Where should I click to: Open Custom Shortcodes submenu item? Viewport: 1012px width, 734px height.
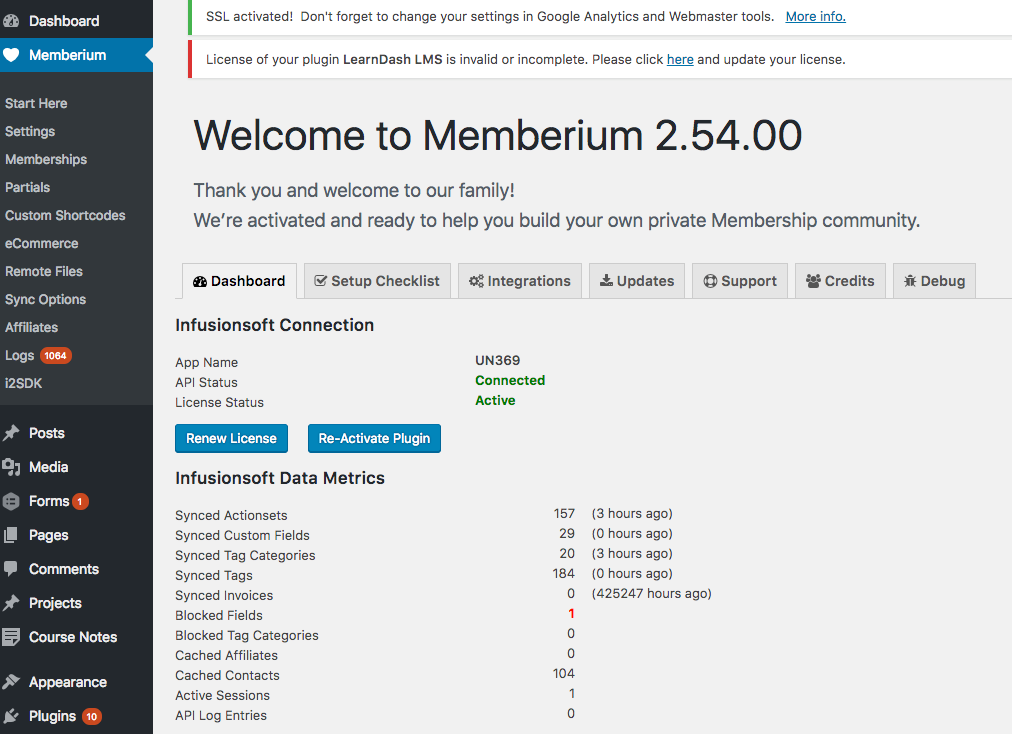click(x=65, y=216)
